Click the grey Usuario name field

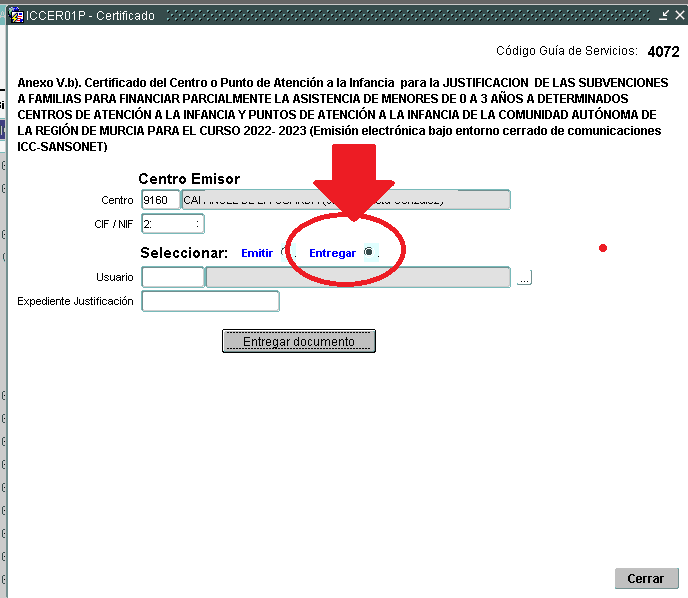357,277
